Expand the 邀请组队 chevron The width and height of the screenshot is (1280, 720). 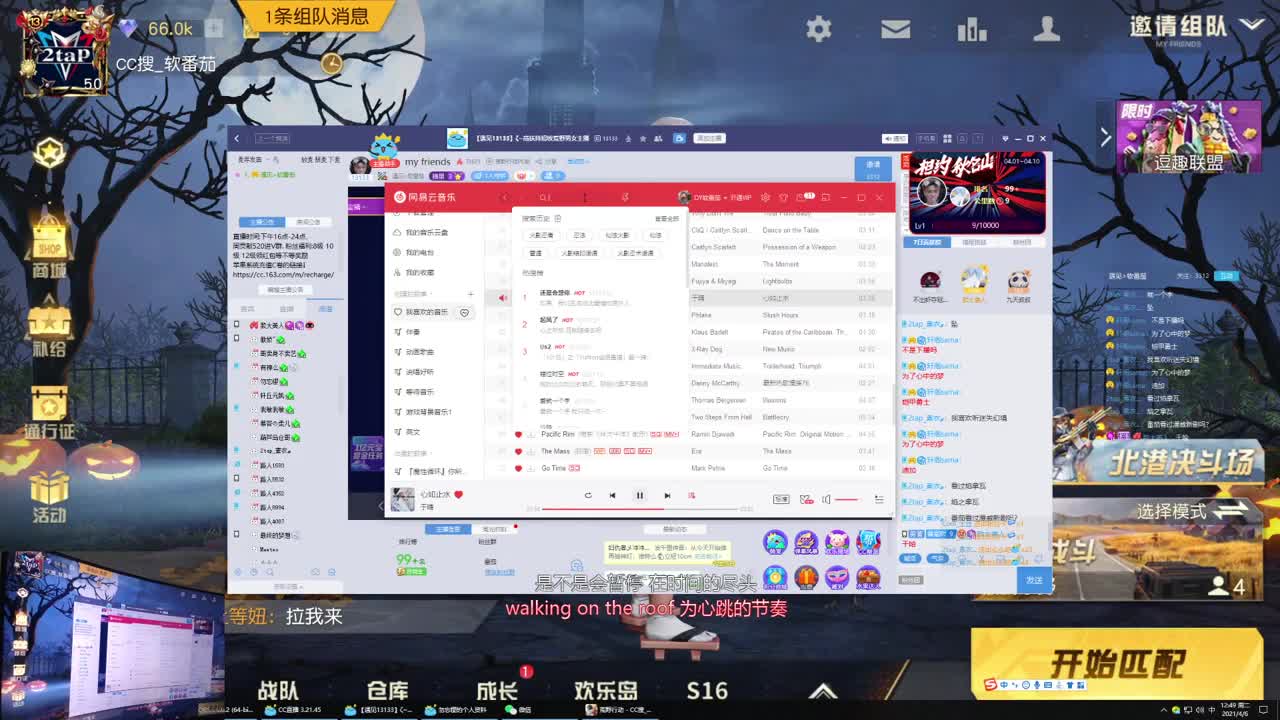(x=1250, y=24)
